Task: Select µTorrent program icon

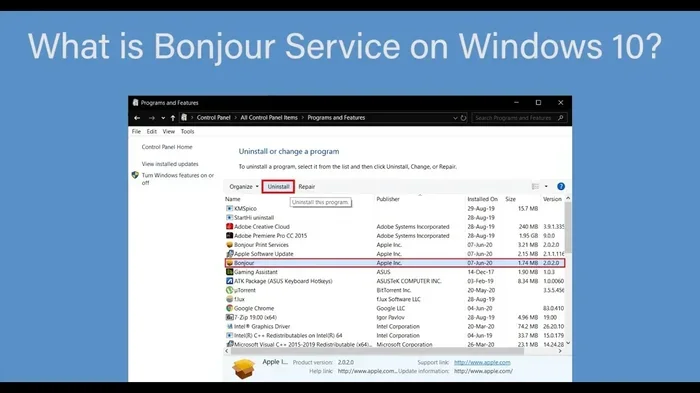Action: click(229, 290)
